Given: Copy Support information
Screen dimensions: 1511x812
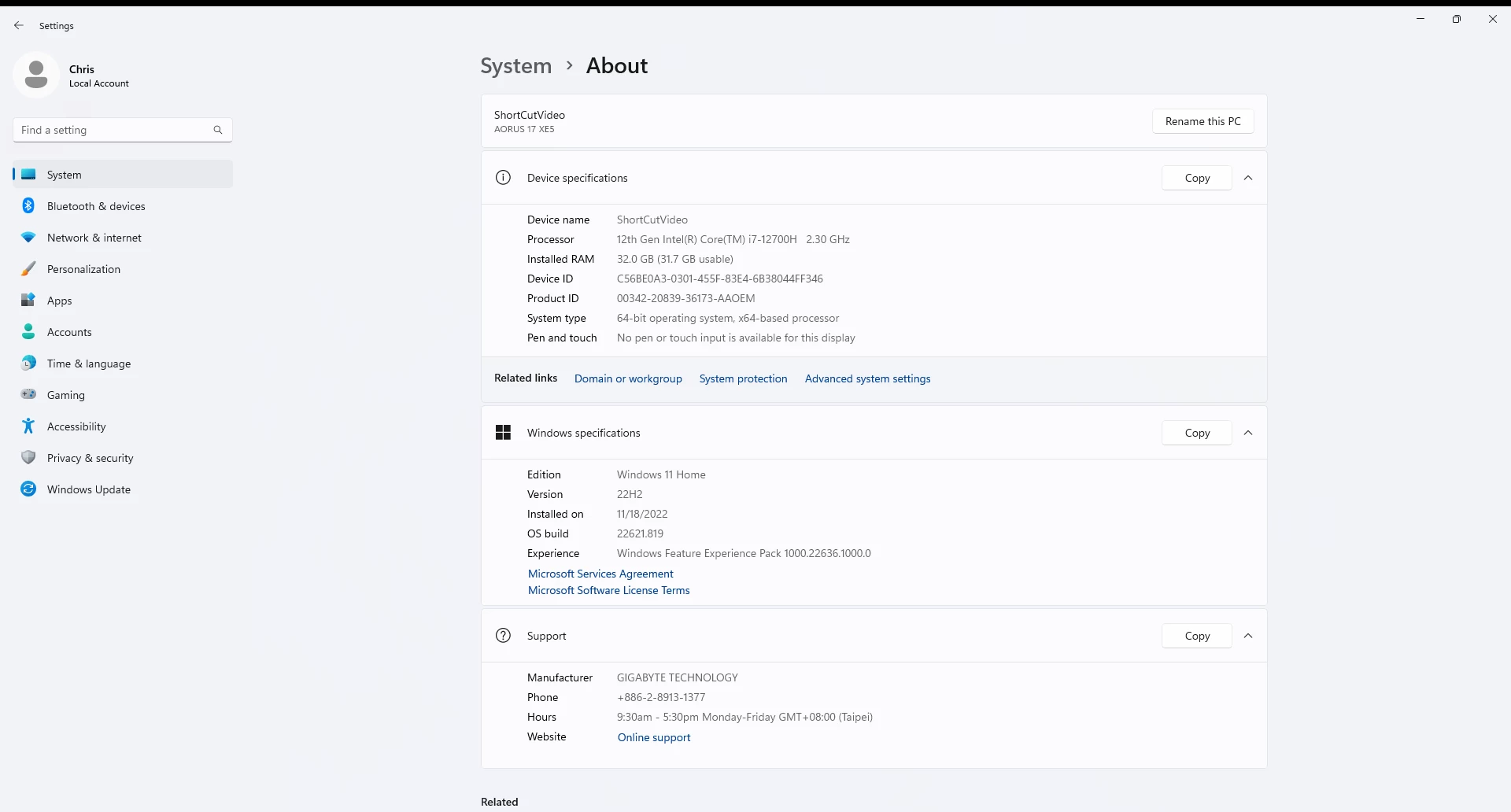Looking at the screenshot, I should tap(1197, 636).
